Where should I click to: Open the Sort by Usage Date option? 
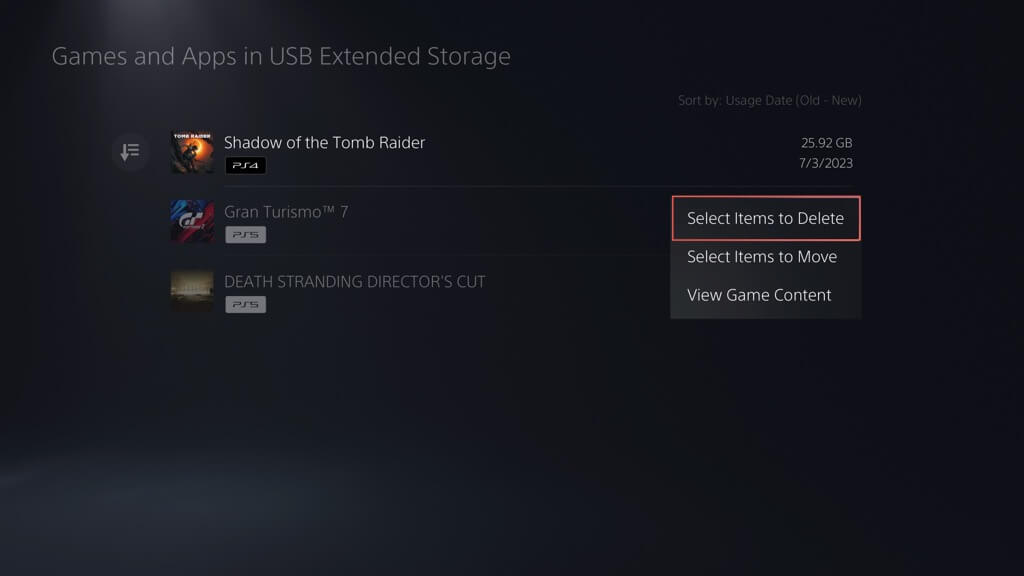pyautogui.click(x=769, y=100)
